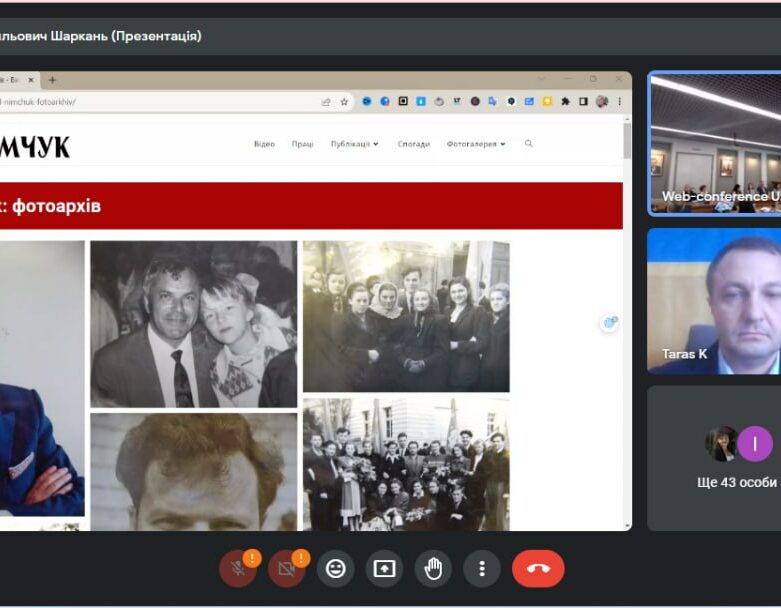Click the share page icon in address bar
Viewport: 781px width, 608px height.
pyautogui.click(x=326, y=102)
